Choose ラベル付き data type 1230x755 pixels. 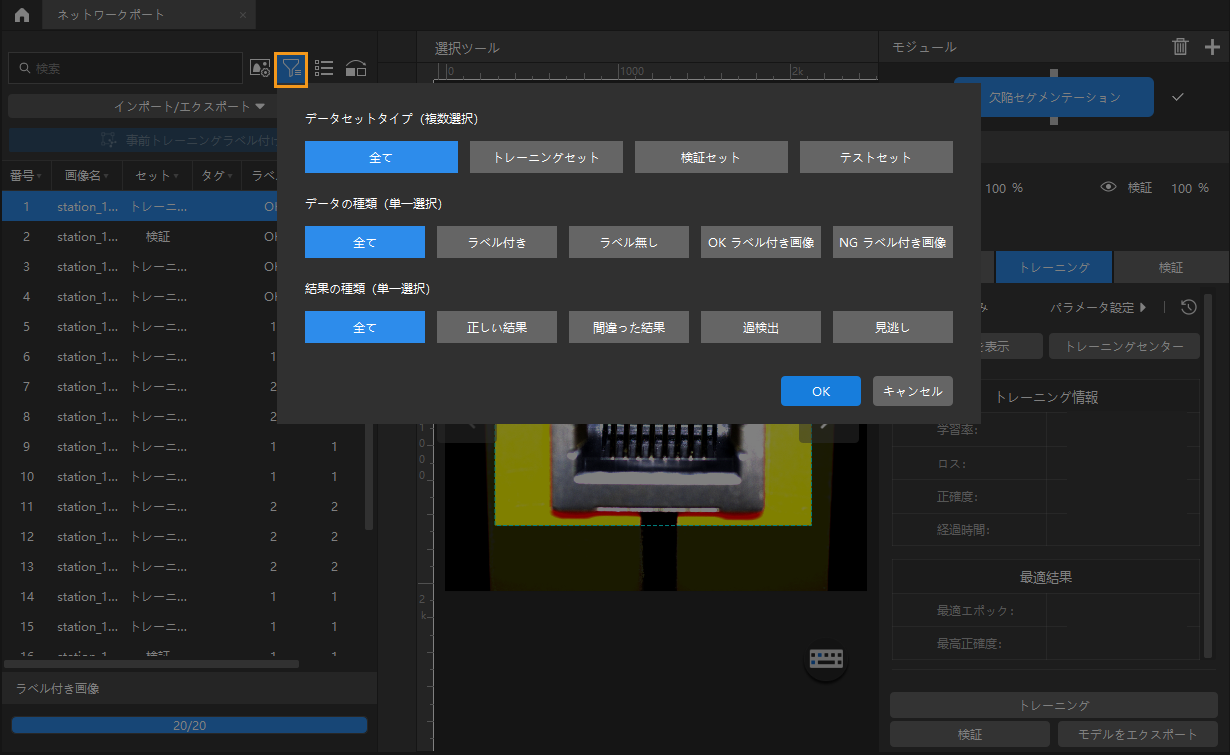tap(497, 242)
